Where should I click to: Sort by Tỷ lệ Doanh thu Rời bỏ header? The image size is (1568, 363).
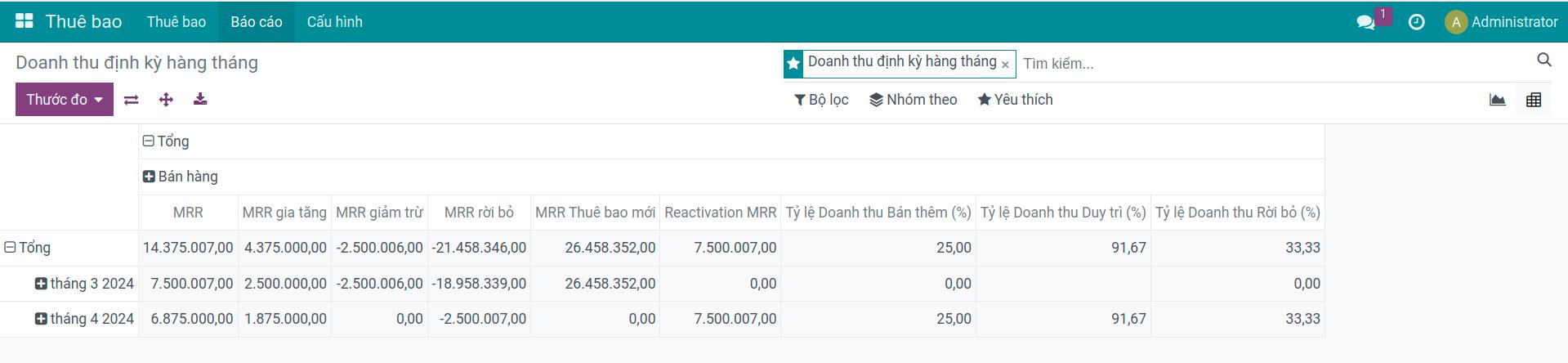[x=1238, y=213]
